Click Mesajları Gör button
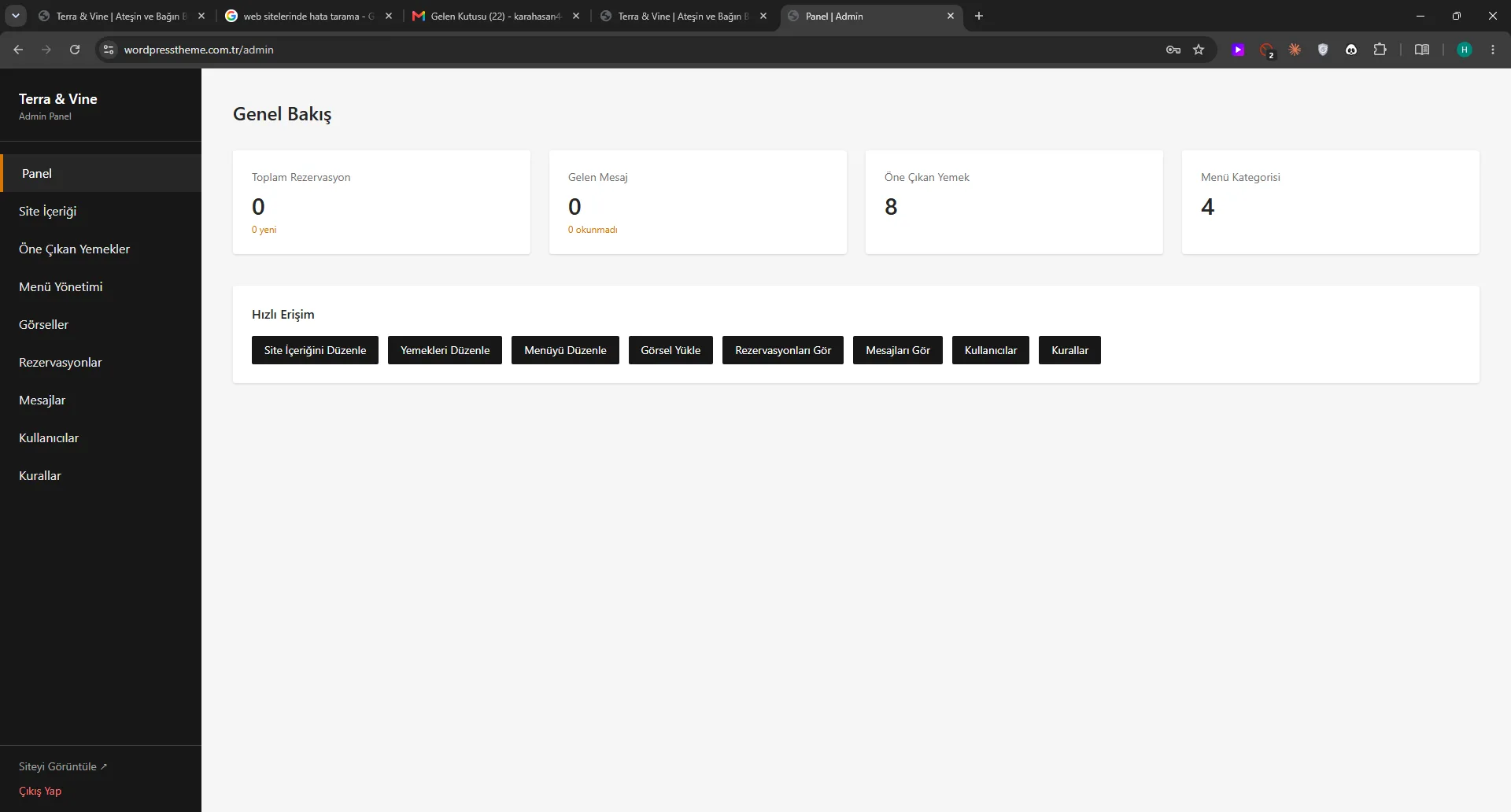The image size is (1511, 812). pos(898,350)
